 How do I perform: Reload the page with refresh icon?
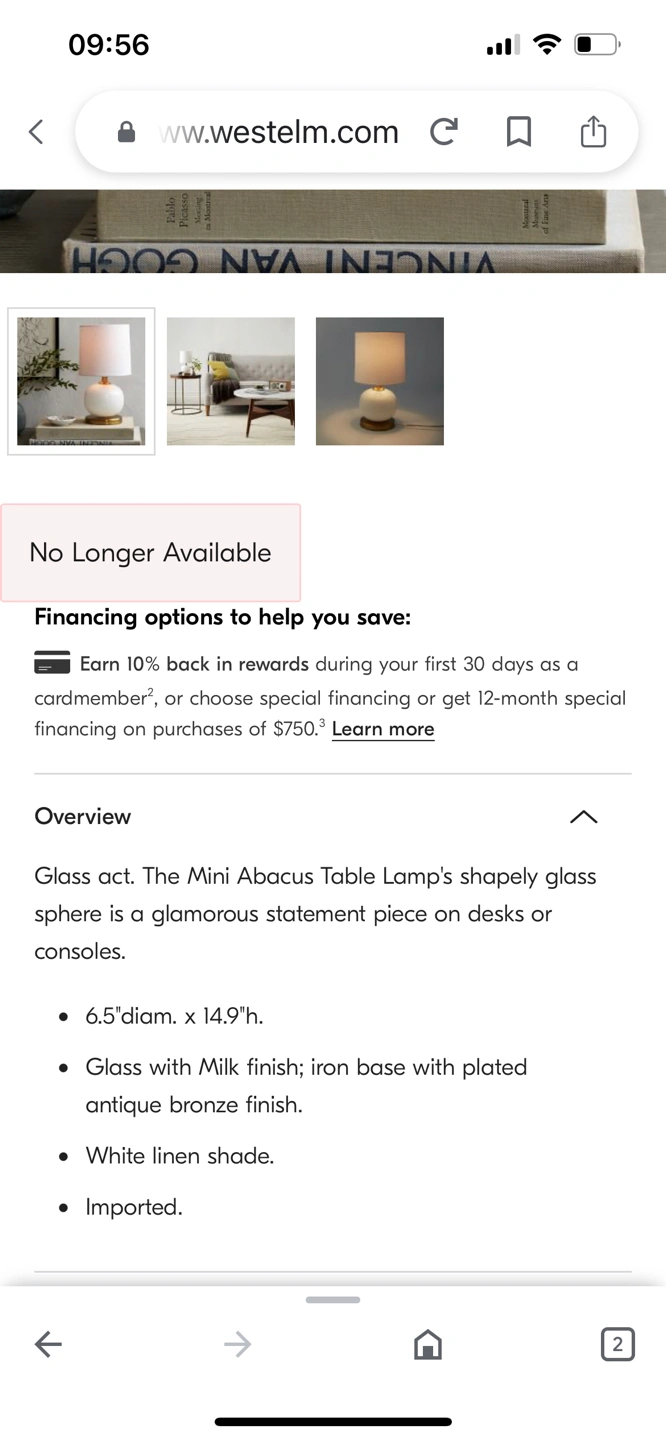pos(444,132)
